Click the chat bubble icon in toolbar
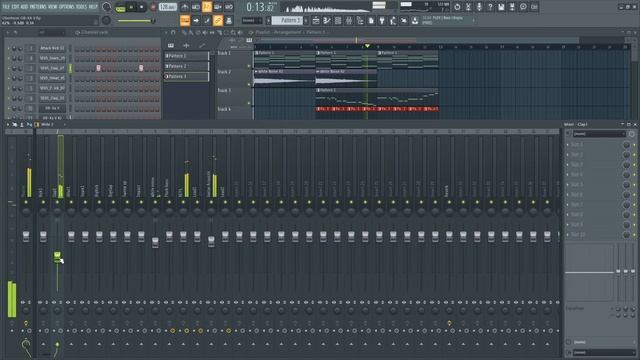The width and height of the screenshot is (640, 360). click(x=523, y=7)
